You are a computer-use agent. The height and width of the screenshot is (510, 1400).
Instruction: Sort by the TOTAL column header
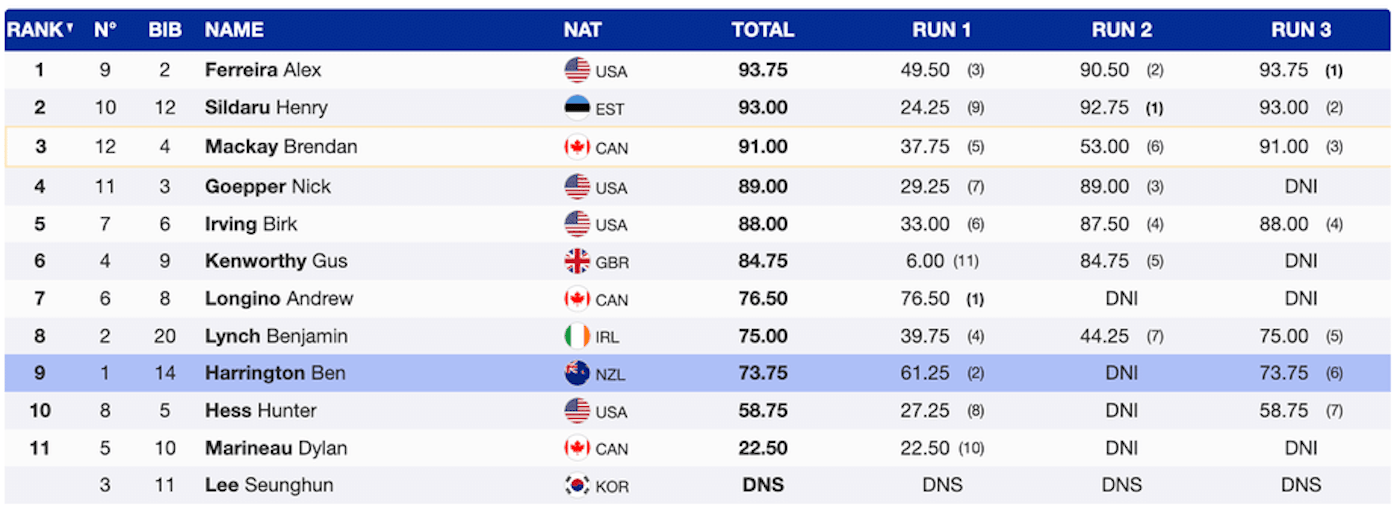tap(762, 30)
